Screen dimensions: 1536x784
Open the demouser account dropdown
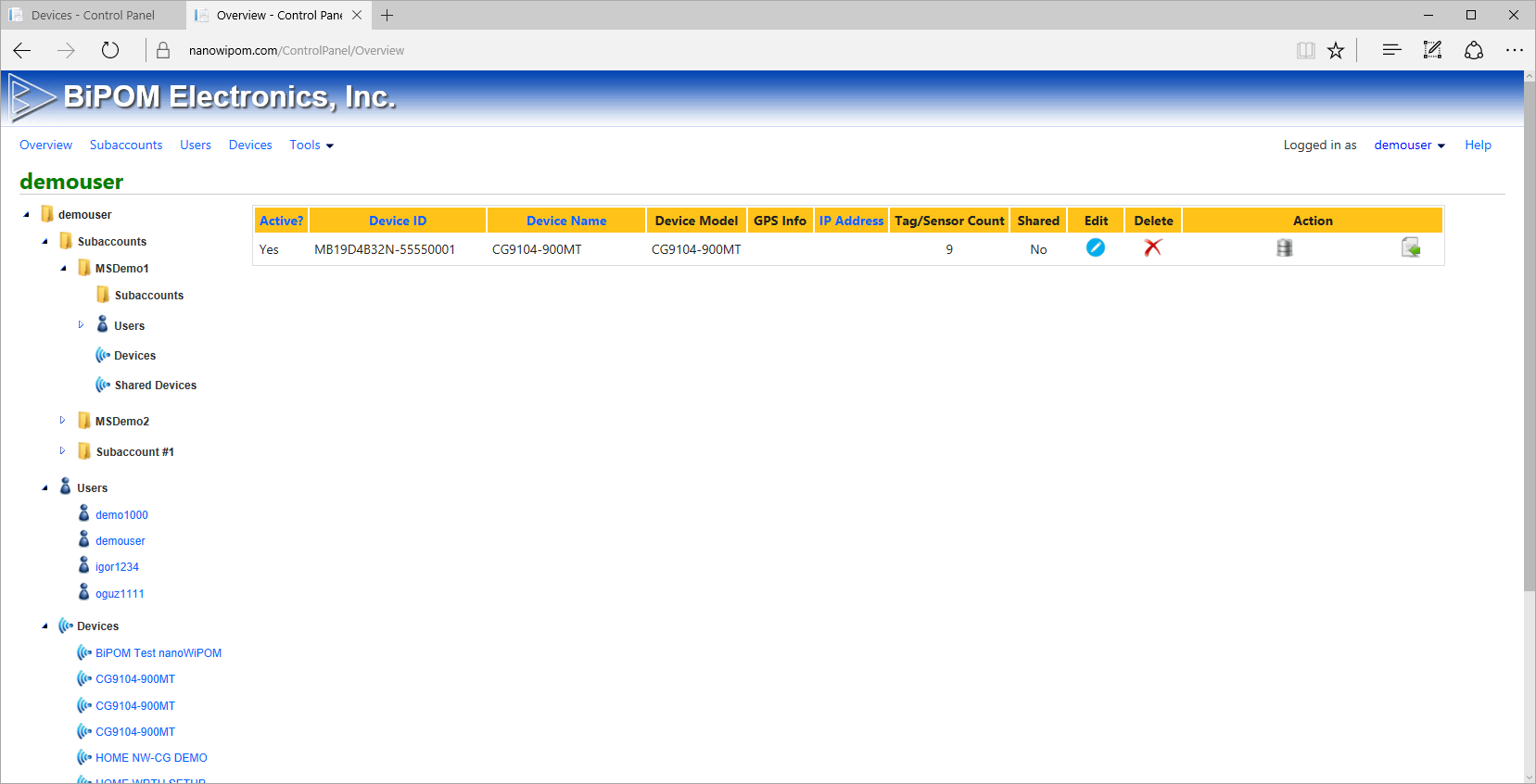point(1409,145)
